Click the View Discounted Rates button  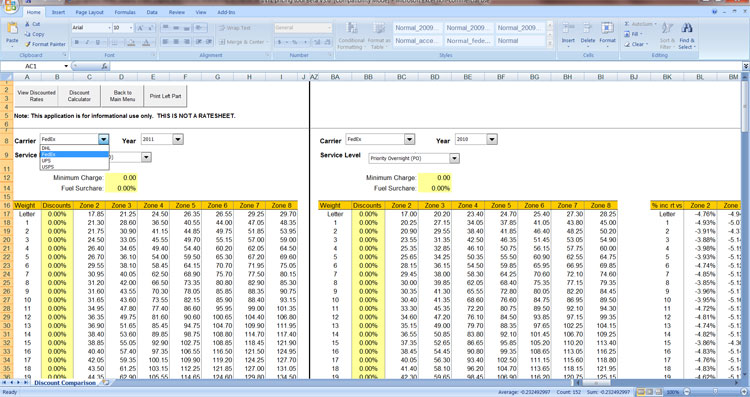click(36, 96)
